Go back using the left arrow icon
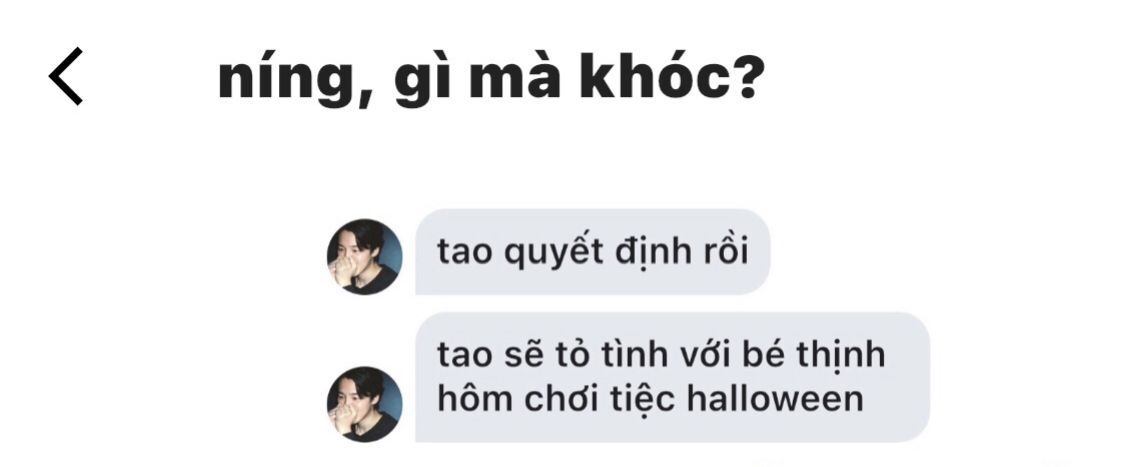The width and height of the screenshot is (1125, 467). 65,76
